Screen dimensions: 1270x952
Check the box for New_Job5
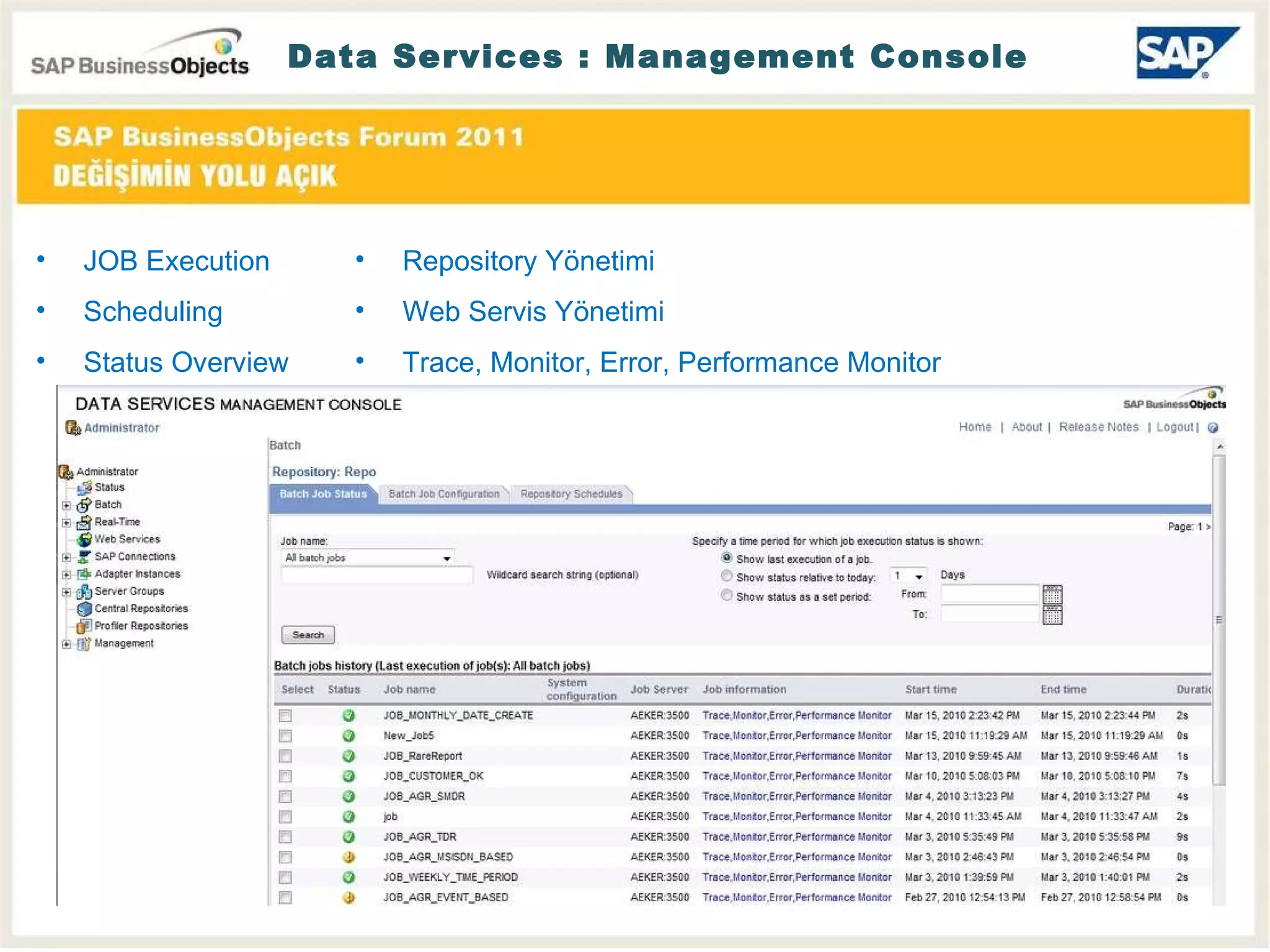285,736
